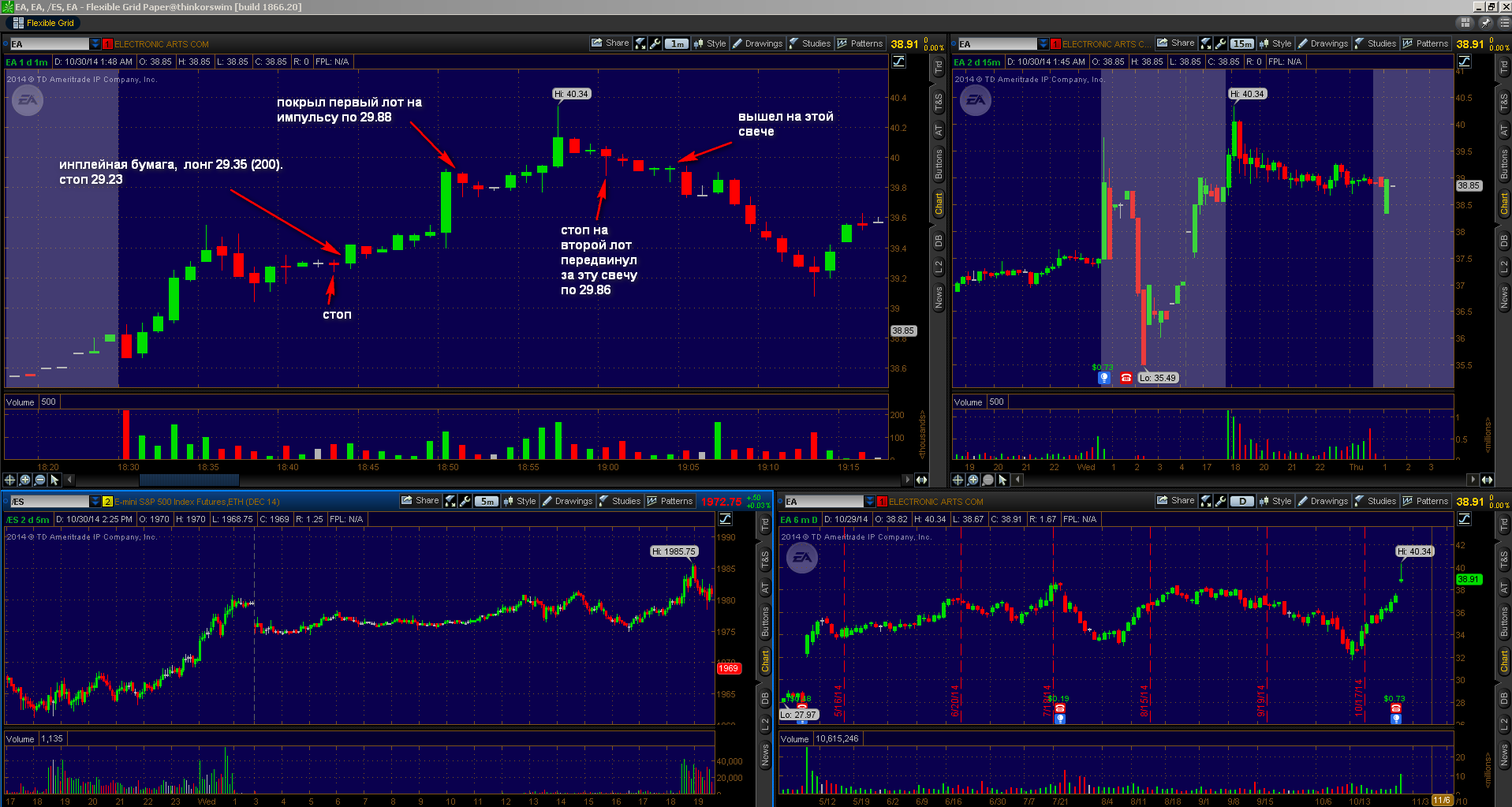Open Drawings menu in the EA 1m chart
The width and height of the screenshot is (1512, 807).
point(757,43)
